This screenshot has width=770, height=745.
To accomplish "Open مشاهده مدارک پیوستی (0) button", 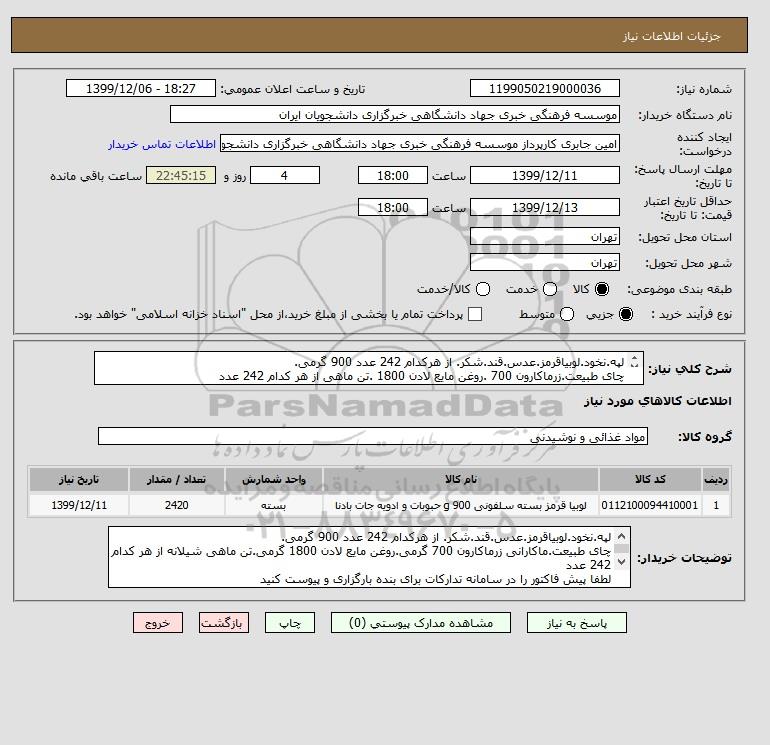I will point(421,623).
